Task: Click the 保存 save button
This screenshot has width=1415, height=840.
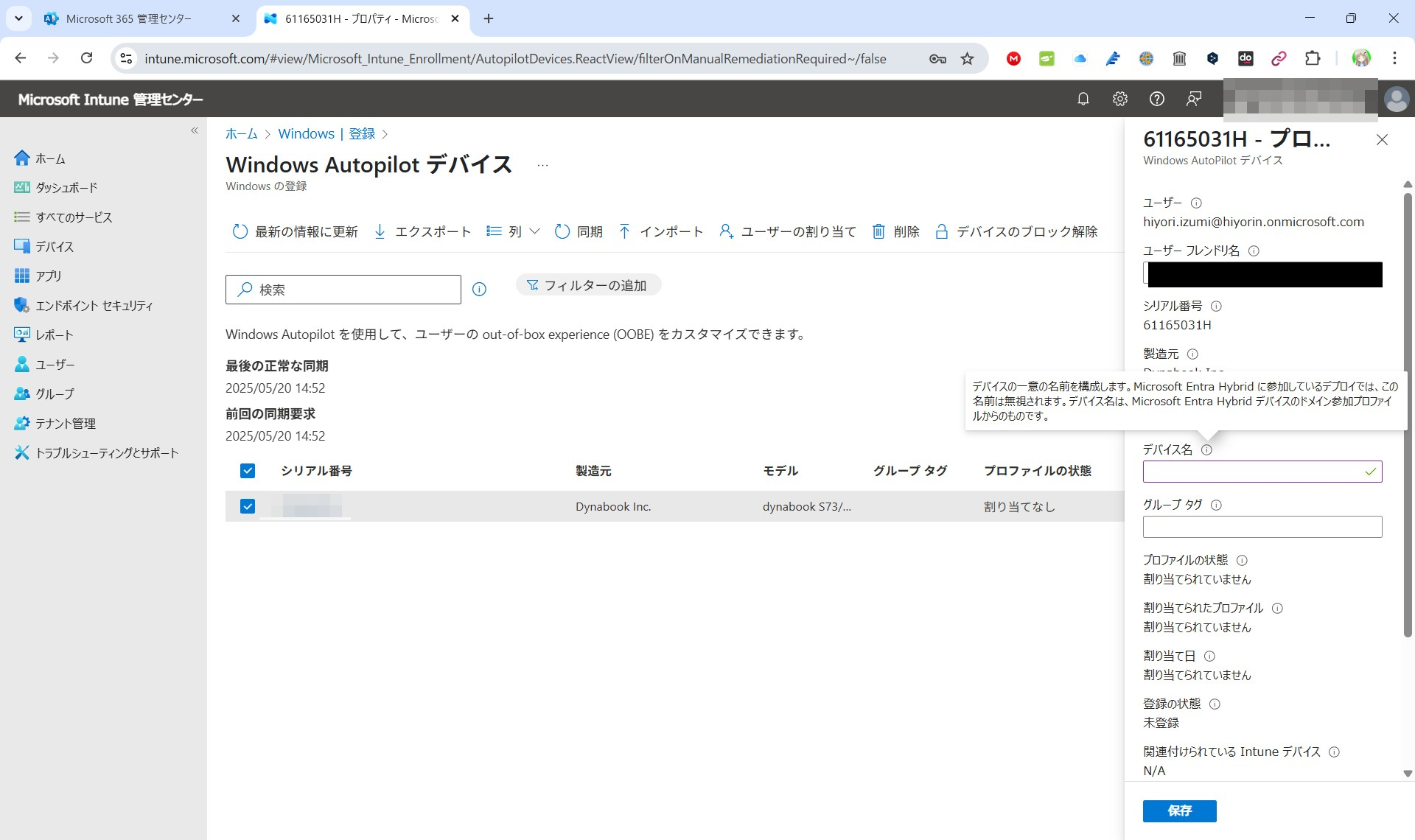Action: pos(1179,811)
